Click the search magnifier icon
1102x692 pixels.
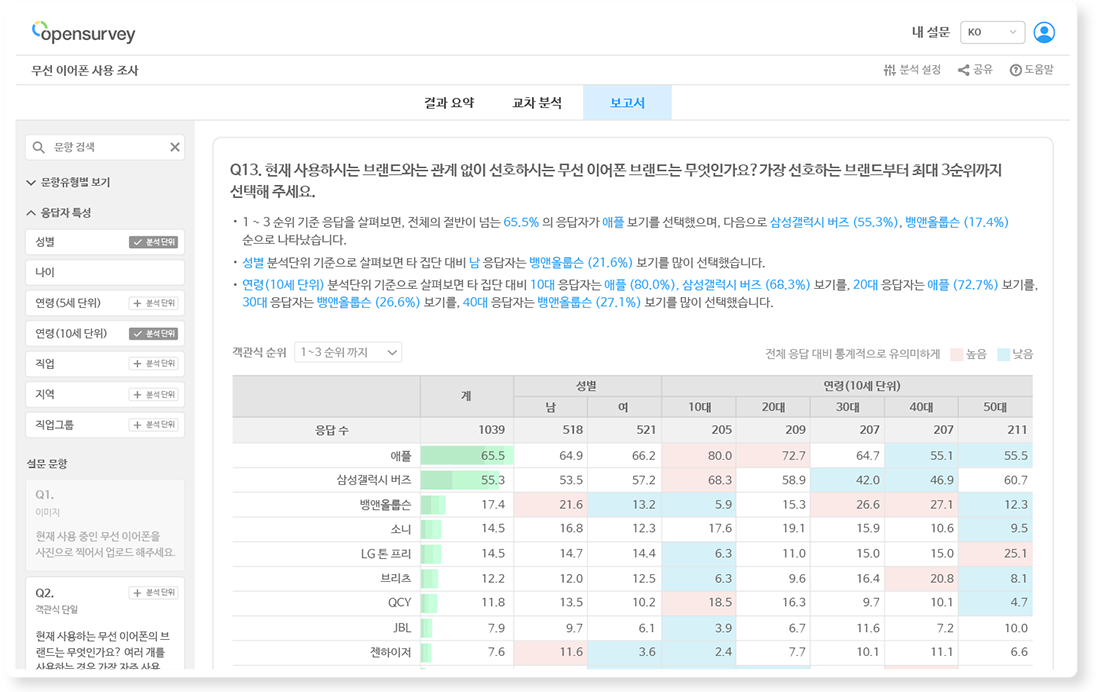pos(39,147)
